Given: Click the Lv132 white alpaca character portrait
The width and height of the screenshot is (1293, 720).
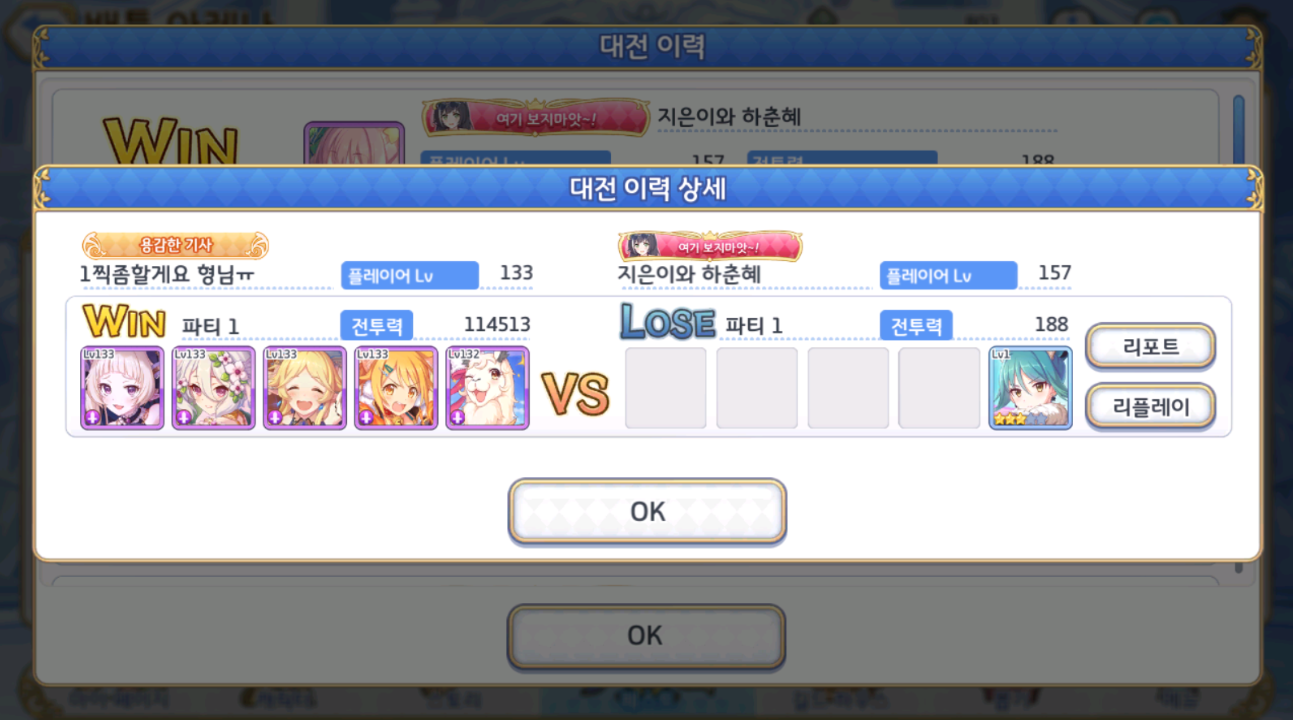Looking at the screenshot, I should 488,388.
